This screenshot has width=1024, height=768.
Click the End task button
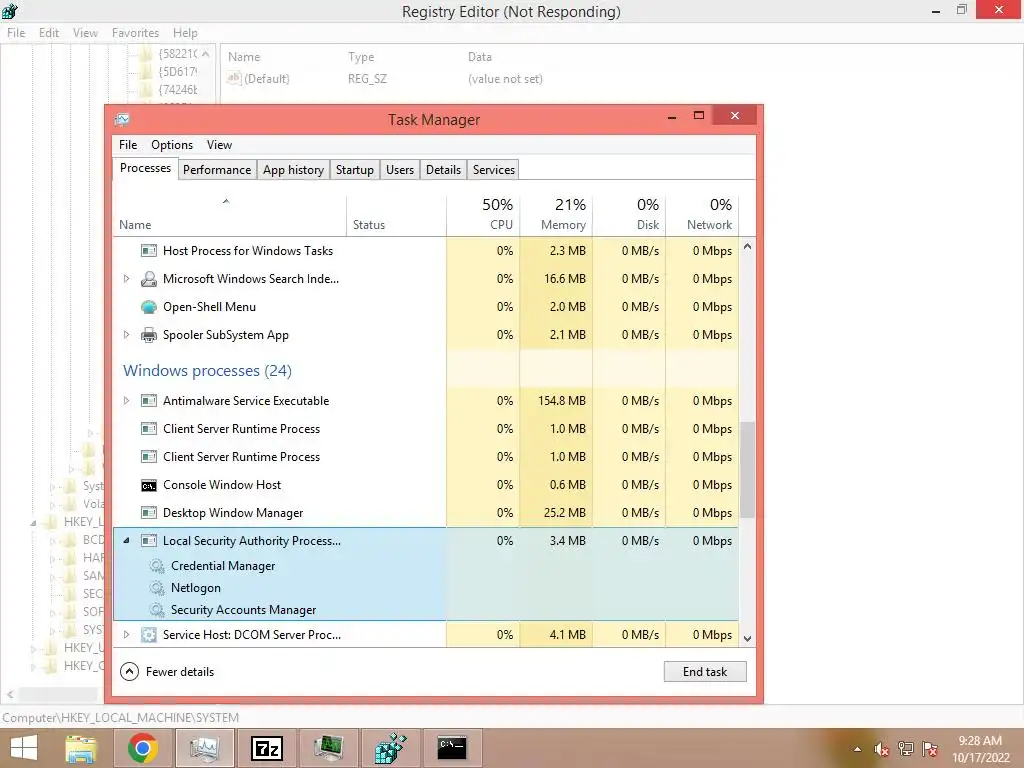705,672
